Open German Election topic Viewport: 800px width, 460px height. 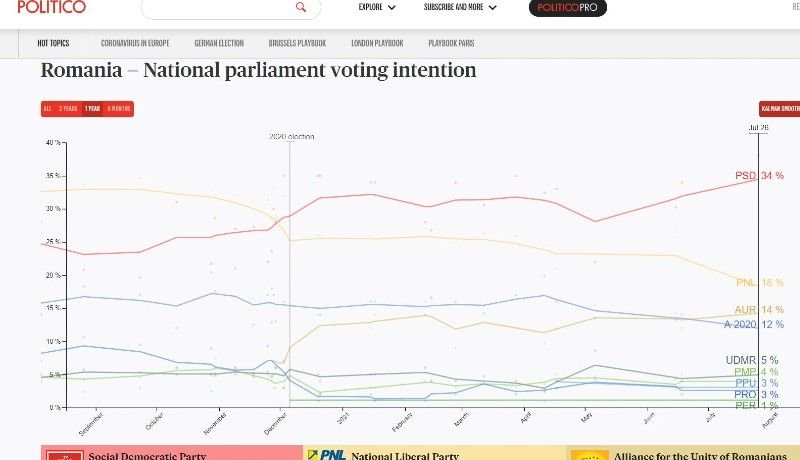(x=220, y=44)
